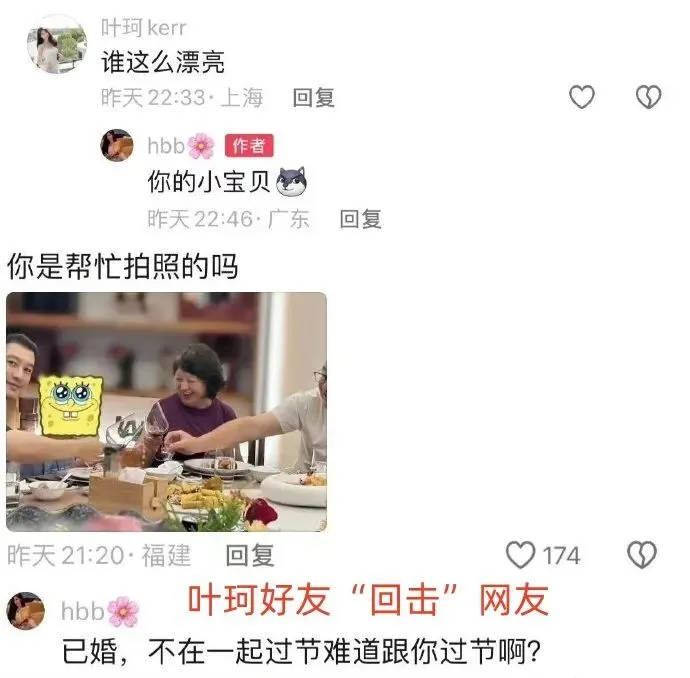Reply to 叶珂 kerr's Shanghai comment
Image resolution: width=690 pixels, height=678 pixels.
coord(314,98)
